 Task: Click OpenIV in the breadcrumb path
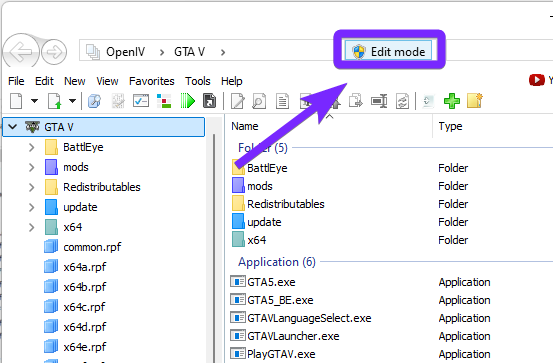point(125,52)
